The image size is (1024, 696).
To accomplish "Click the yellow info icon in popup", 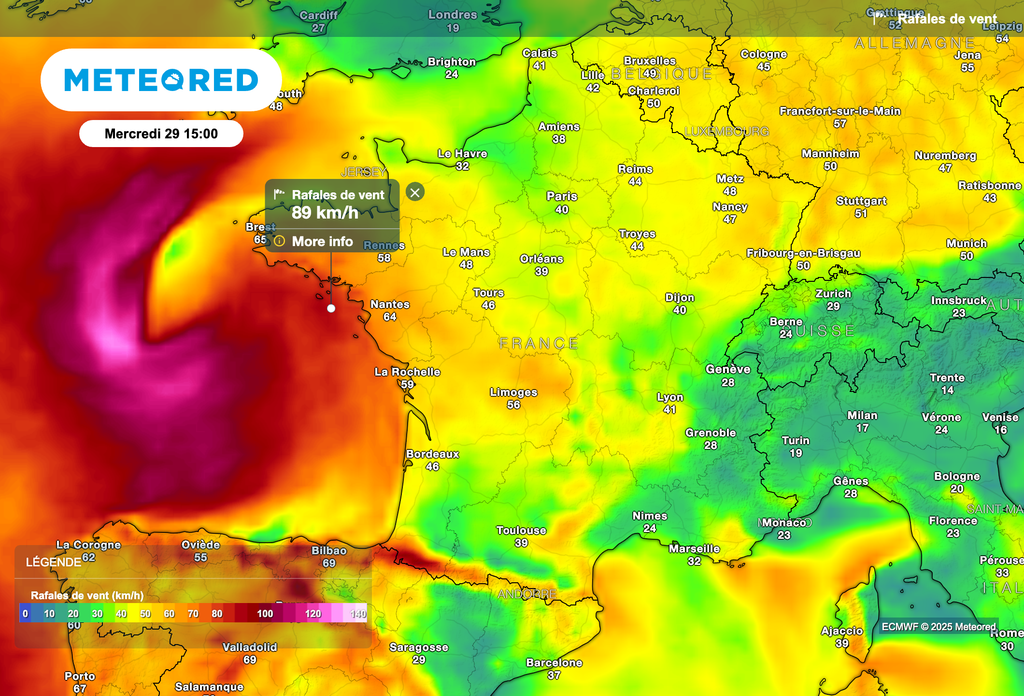I will click(x=280, y=241).
